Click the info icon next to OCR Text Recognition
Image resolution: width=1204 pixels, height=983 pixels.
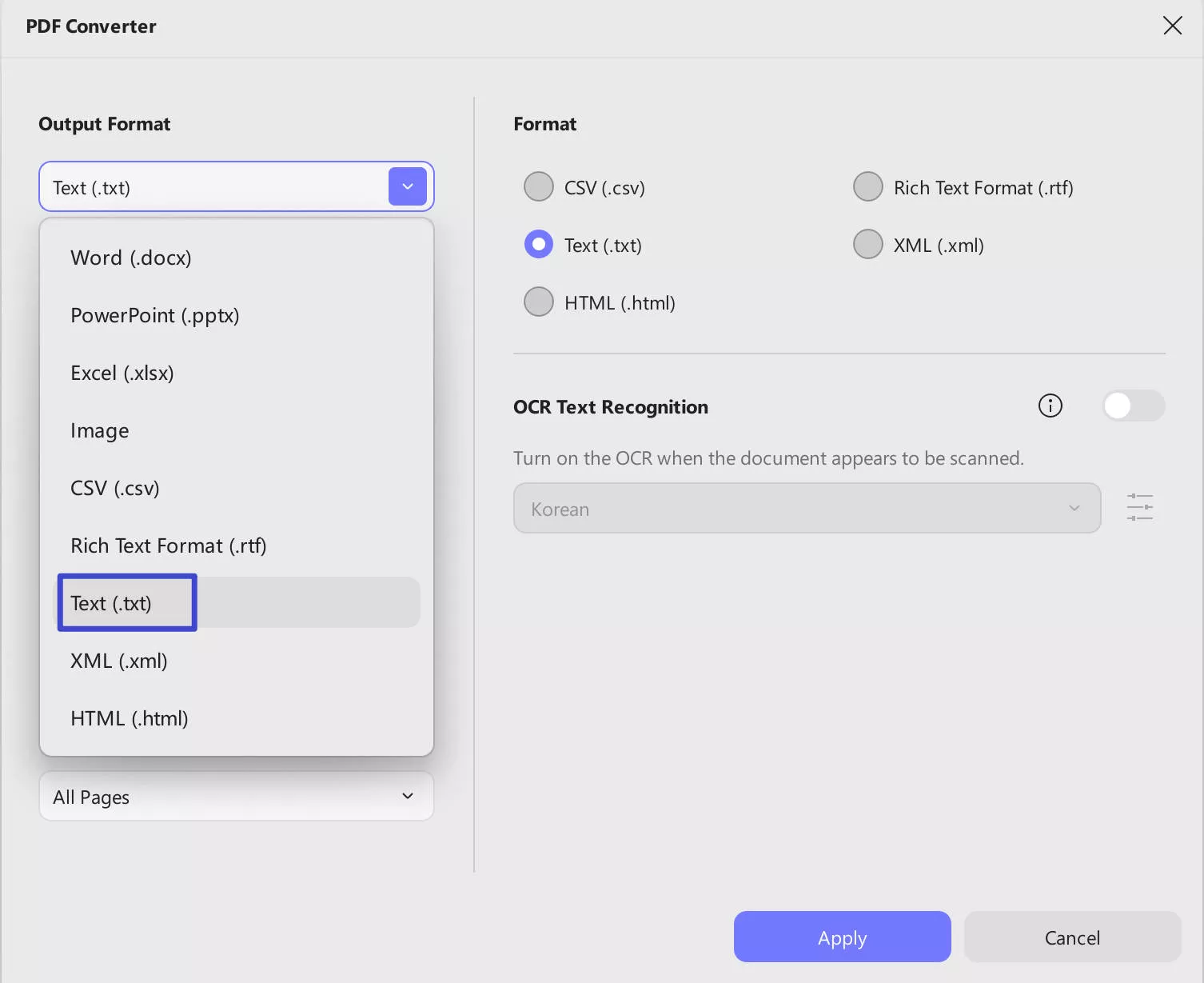[1050, 406]
